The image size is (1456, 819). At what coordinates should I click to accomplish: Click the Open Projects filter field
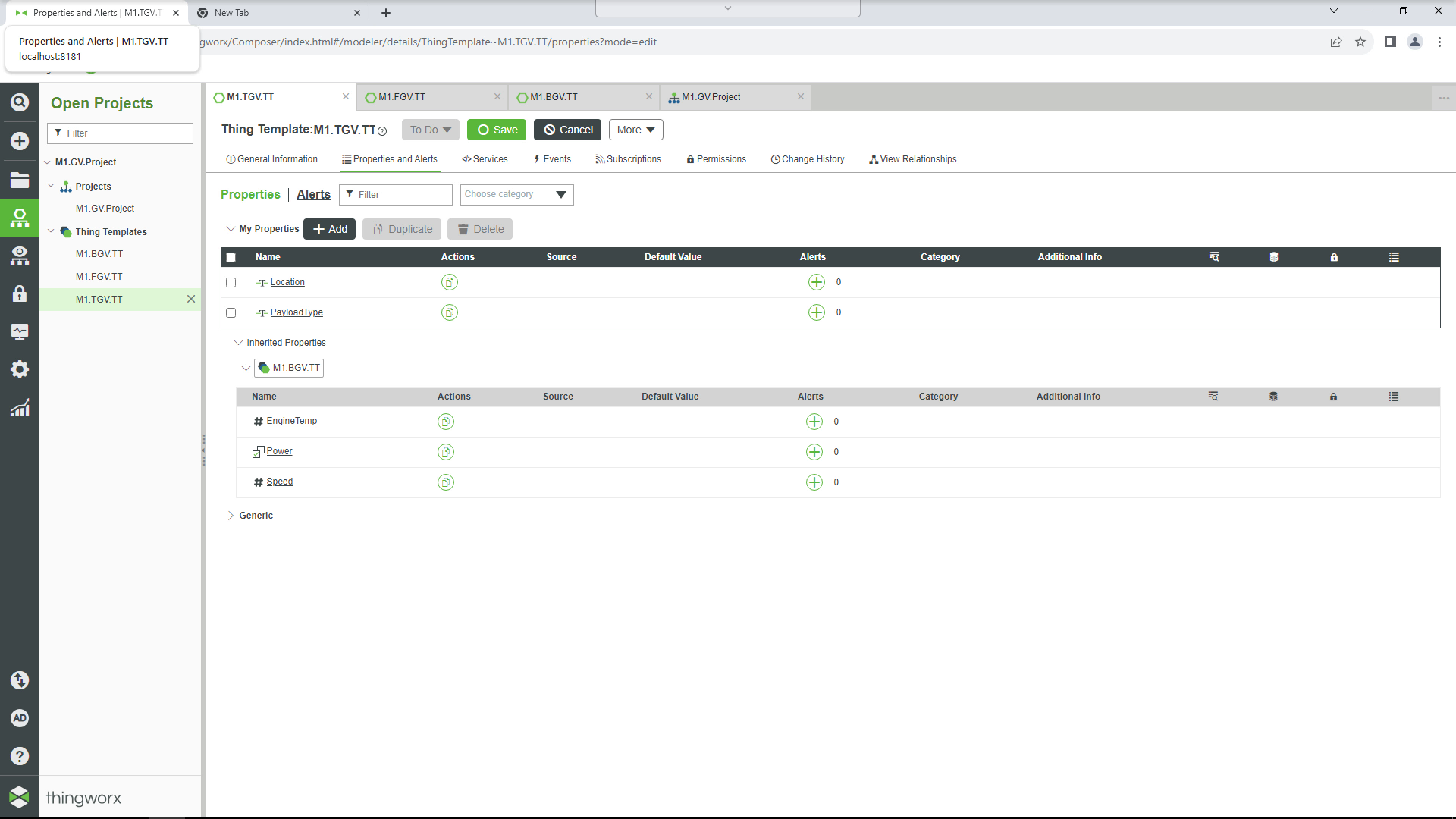click(x=121, y=133)
